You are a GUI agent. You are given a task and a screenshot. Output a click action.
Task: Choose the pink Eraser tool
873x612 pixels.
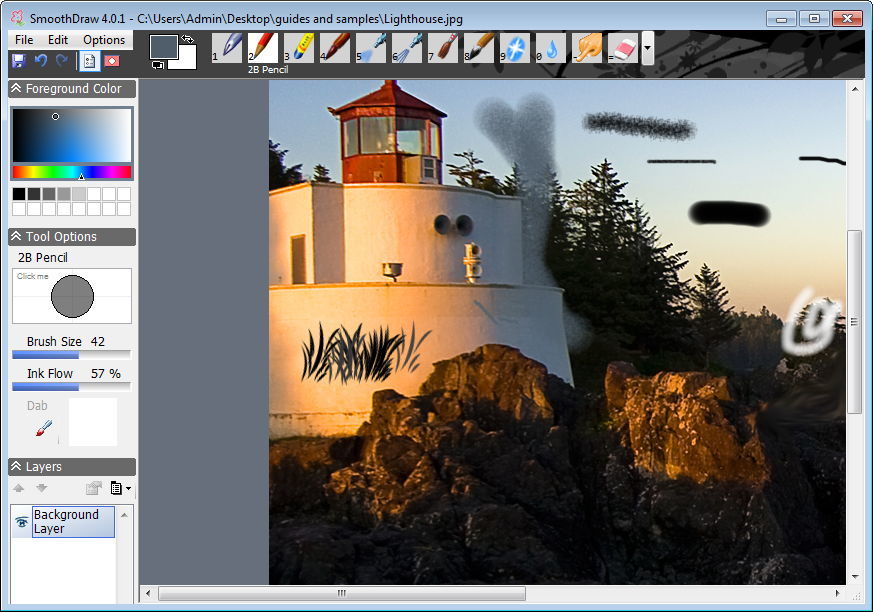tap(624, 48)
